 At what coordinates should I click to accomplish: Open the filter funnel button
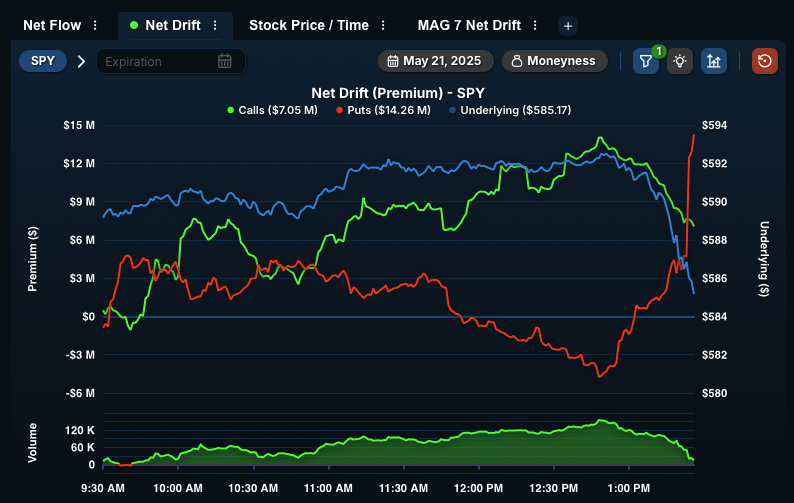click(646, 61)
